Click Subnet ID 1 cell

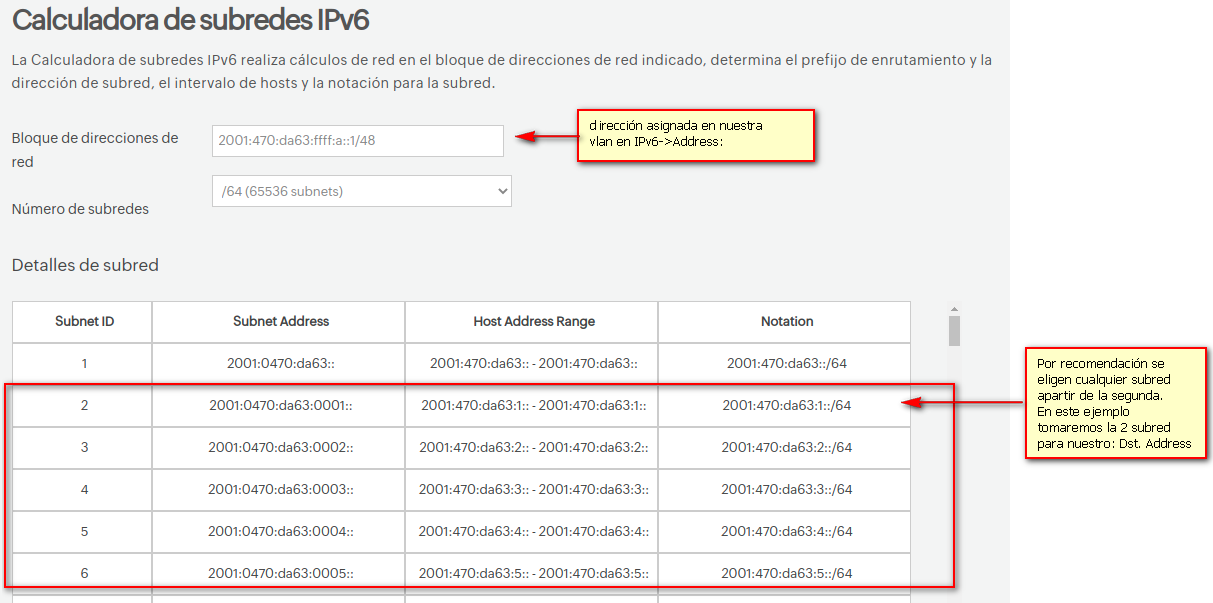84,364
